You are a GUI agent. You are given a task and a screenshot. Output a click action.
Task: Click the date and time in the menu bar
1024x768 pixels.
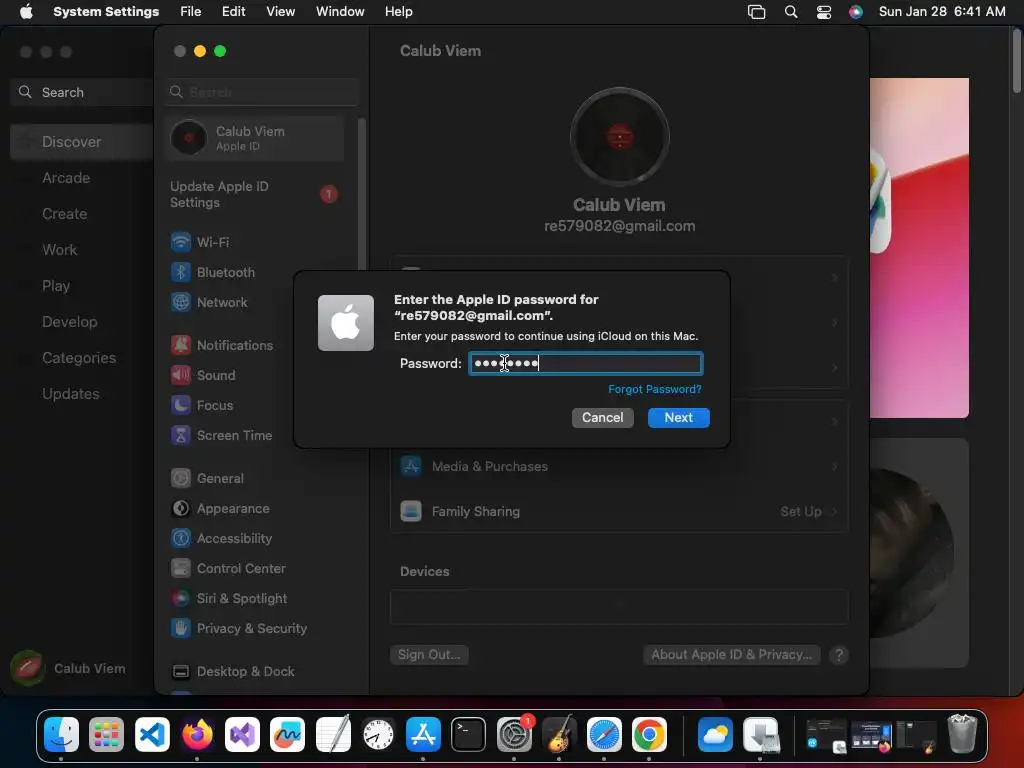(x=942, y=12)
